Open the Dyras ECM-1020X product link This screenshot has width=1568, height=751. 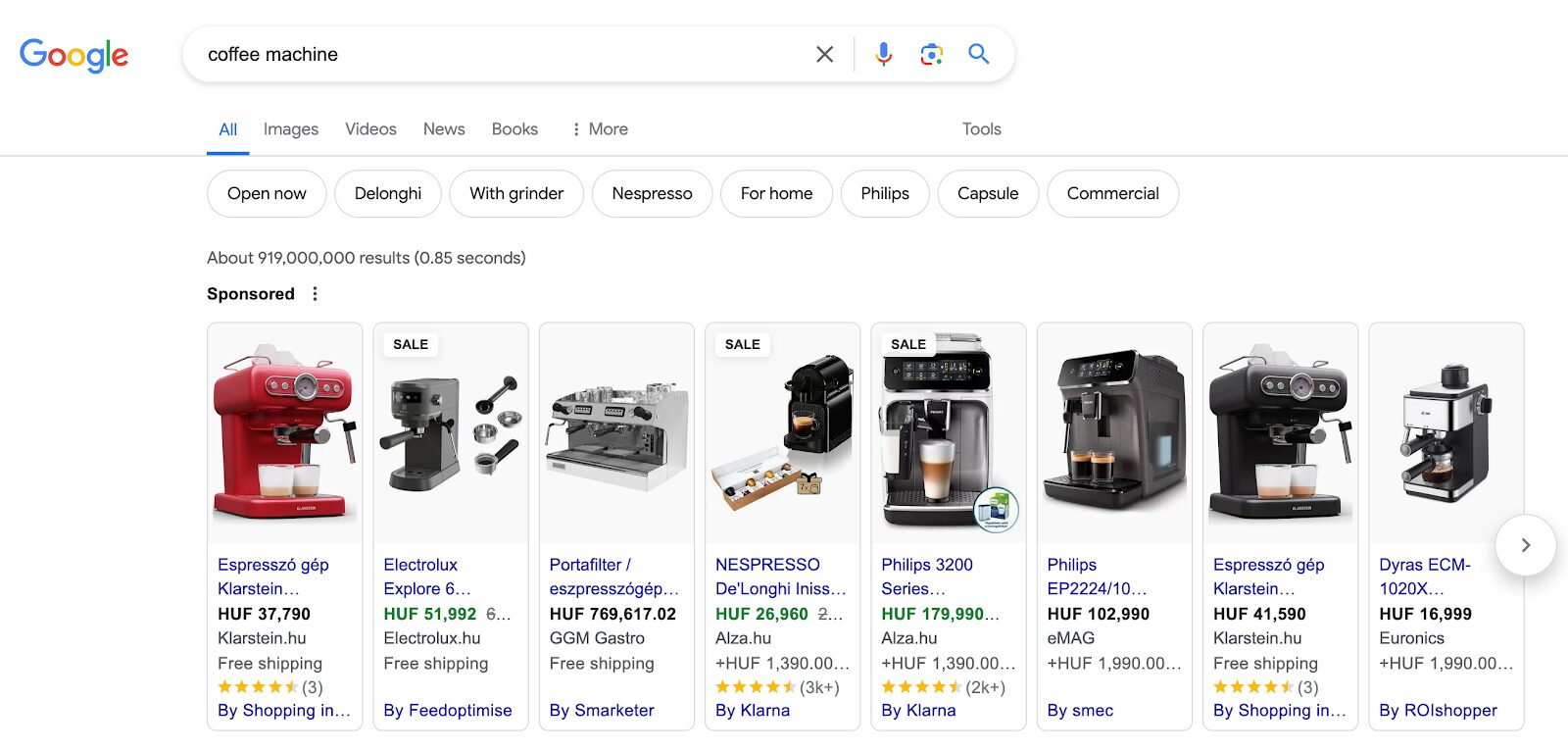pyautogui.click(x=1424, y=576)
